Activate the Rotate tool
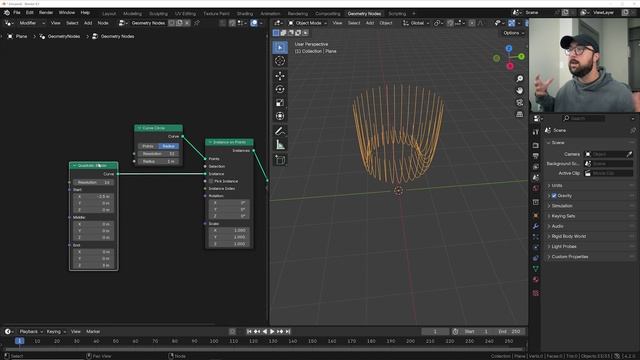The width and height of the screenshot is (640, 360). tap(280, 89)
